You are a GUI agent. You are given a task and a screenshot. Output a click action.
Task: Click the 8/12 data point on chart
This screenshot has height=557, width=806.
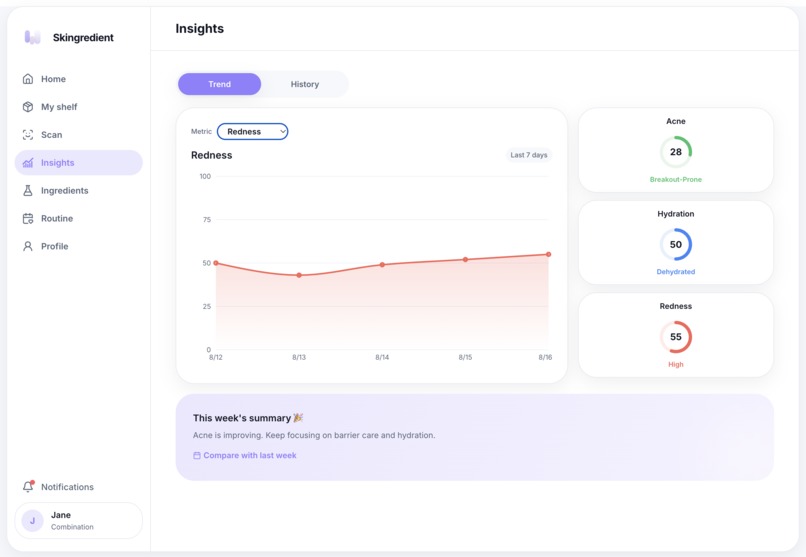click(x=216, y=263)
